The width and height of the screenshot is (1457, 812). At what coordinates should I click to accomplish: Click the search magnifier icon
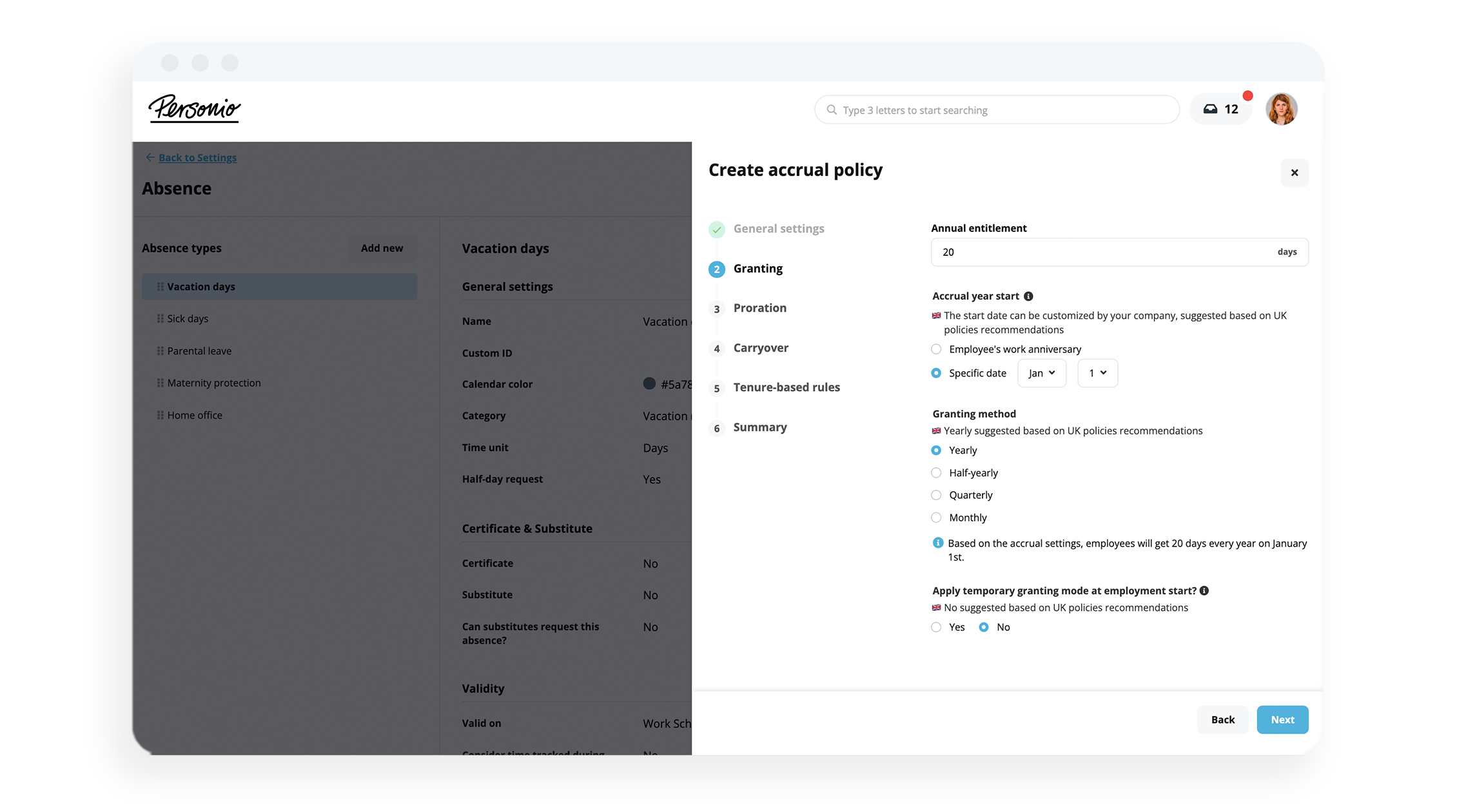pyautogui.click(x=831, y=109)
